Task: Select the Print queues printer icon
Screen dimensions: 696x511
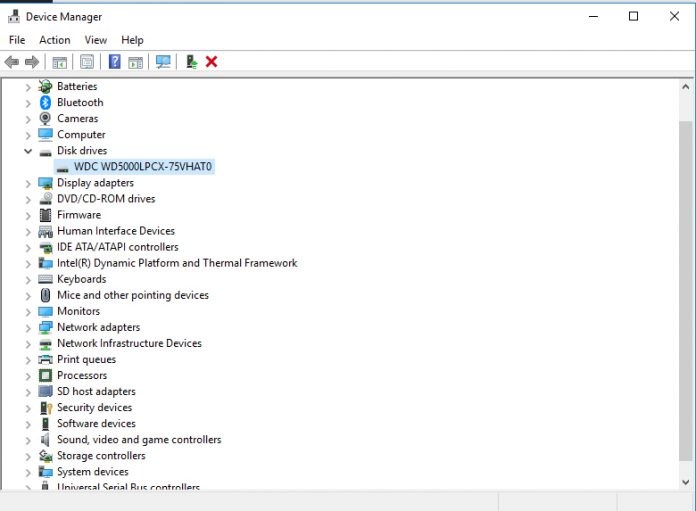Action: click(45, 359)
